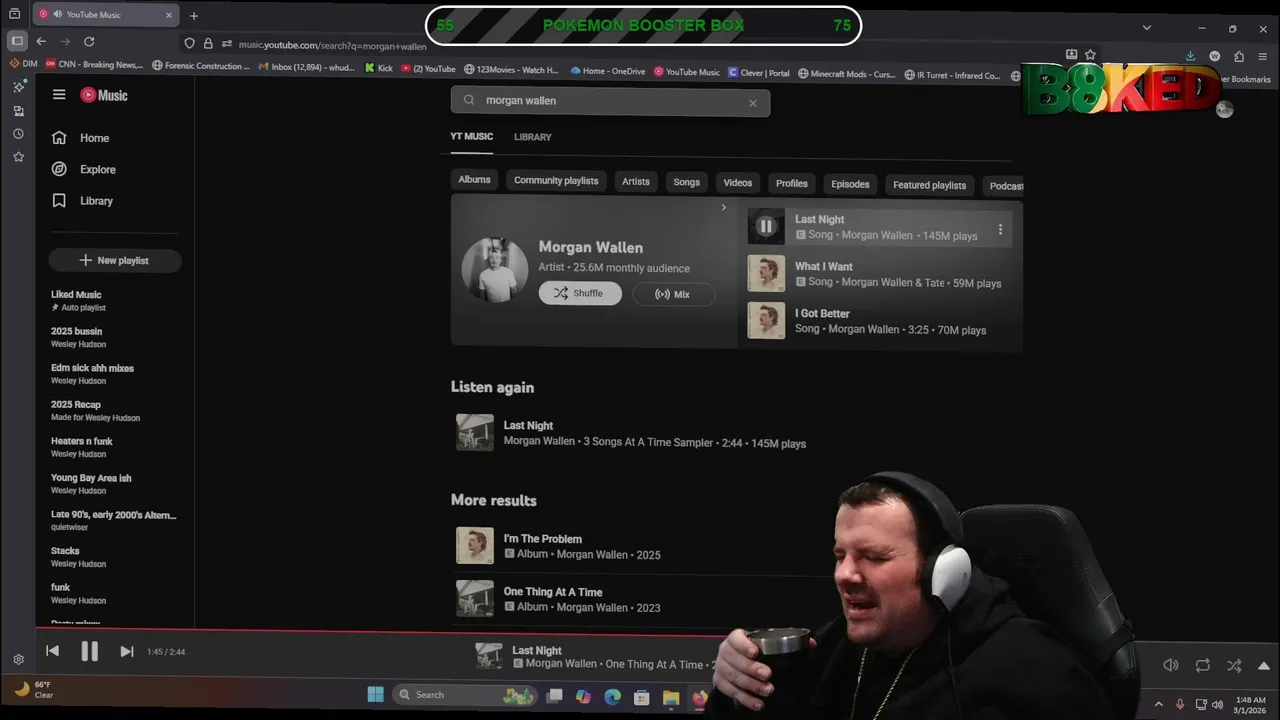1280x720 pixels.
Task: Switch to the YT MUSIC tab
Action: tap(471, 136)
